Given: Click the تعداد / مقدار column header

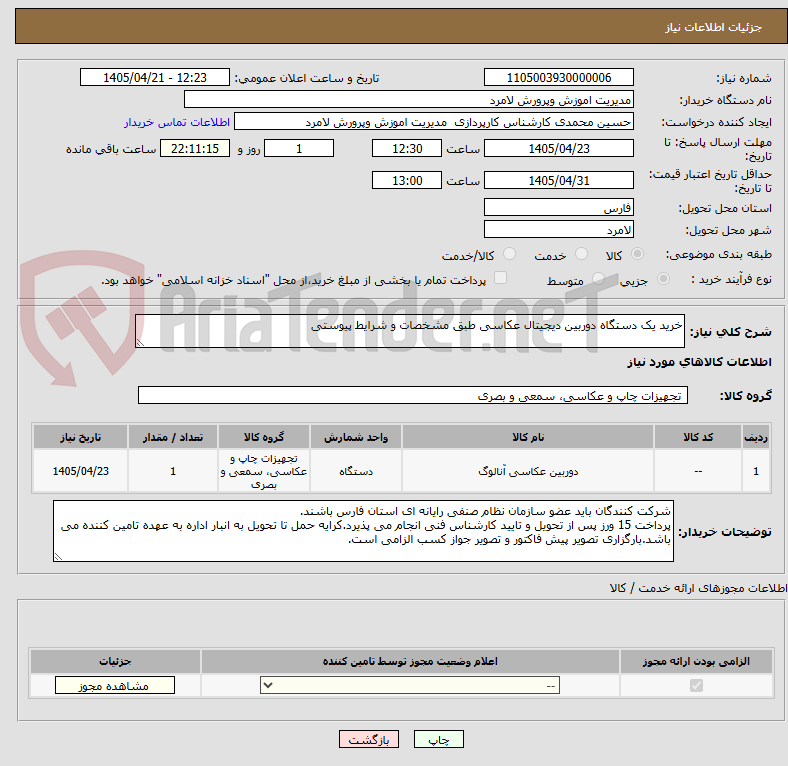Looking at the screenshot, I should coord(173,437).
